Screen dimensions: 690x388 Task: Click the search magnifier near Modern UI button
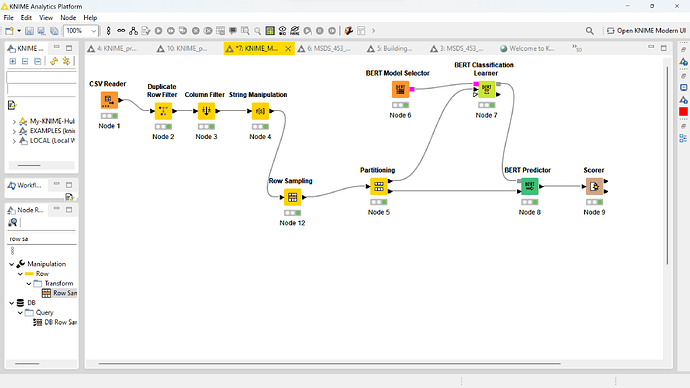[590, 31]
